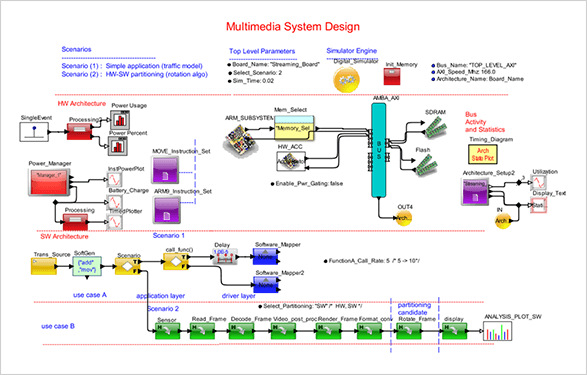Select the Power_Manager red block
This screenshot has height=375, width=587.
[49, 182]
